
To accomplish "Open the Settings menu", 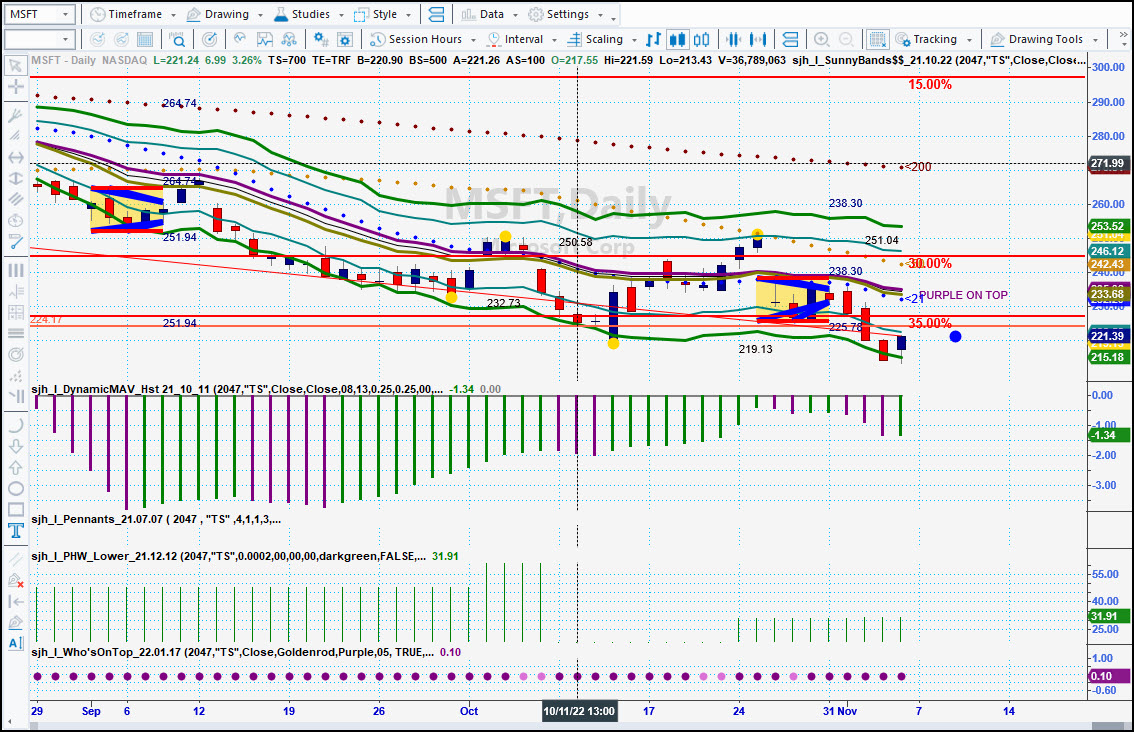I will [566, 14].
